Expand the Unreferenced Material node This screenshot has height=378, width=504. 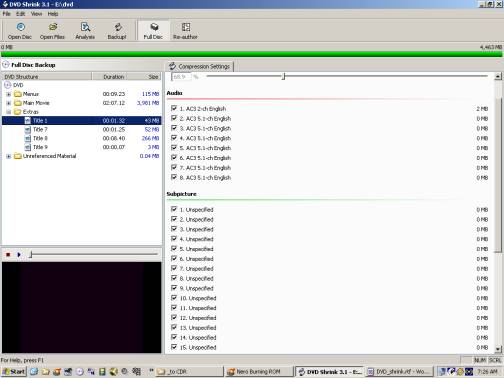tap(9, 156)
